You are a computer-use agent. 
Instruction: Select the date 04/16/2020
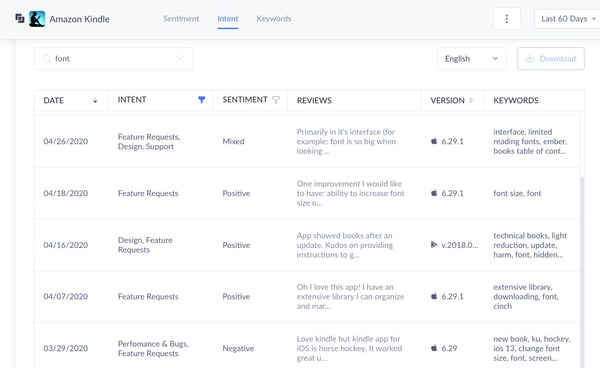66,245
